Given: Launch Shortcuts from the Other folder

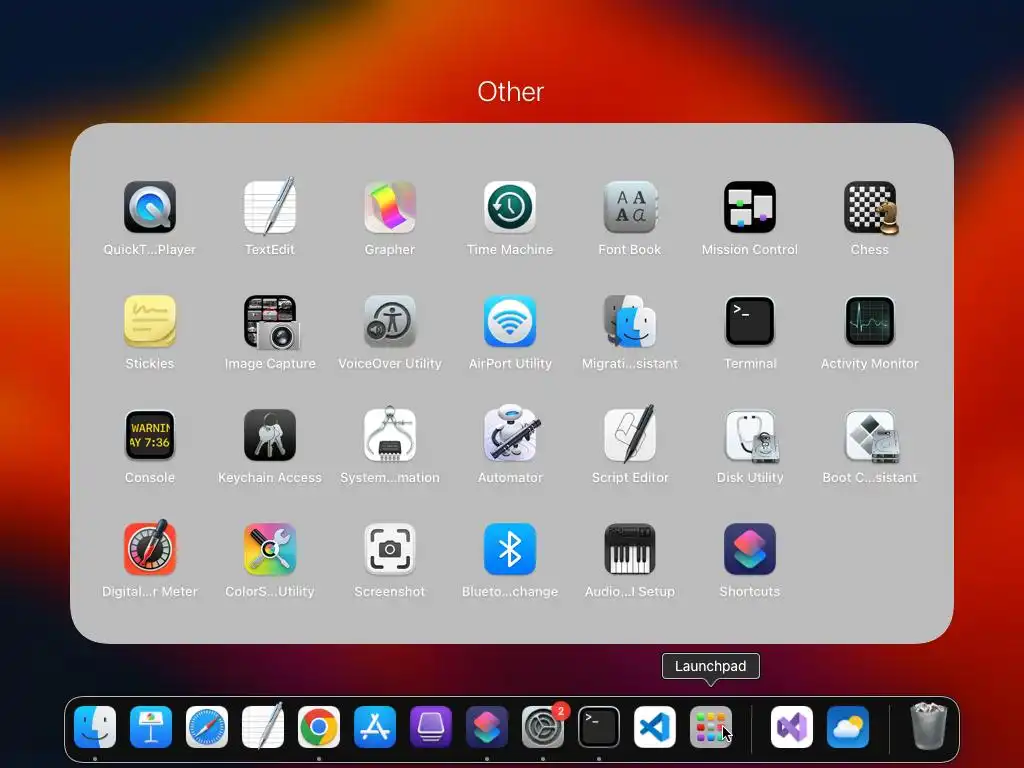Looking at the screenshot, I should click(x=750, y=549).
